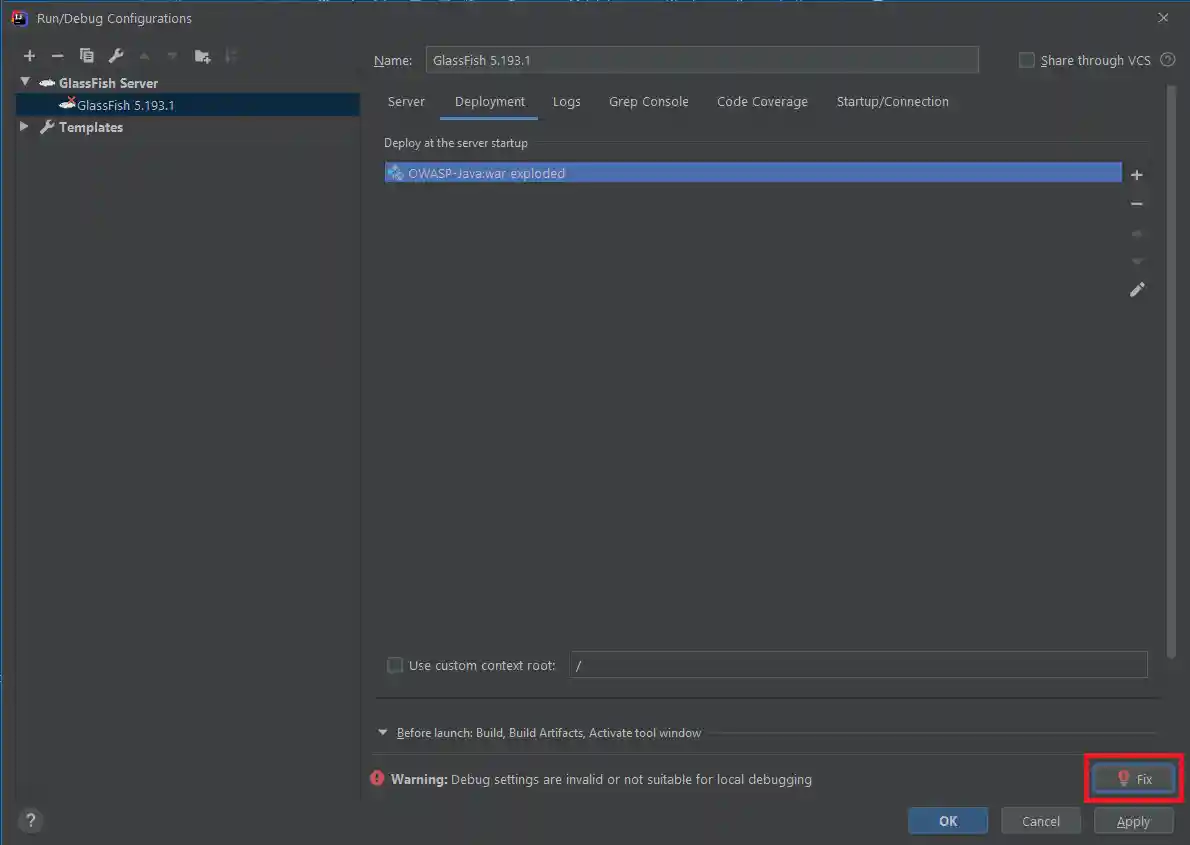Collapse the Before launch section

tap(382, 732)
